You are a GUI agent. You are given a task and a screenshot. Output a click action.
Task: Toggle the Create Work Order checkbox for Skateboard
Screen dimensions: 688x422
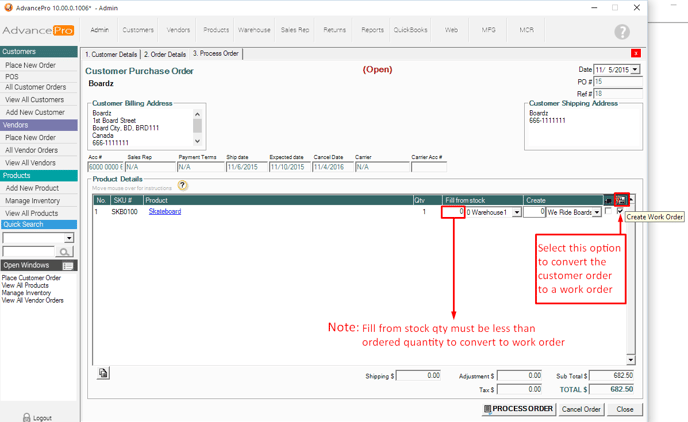[621, 212]
